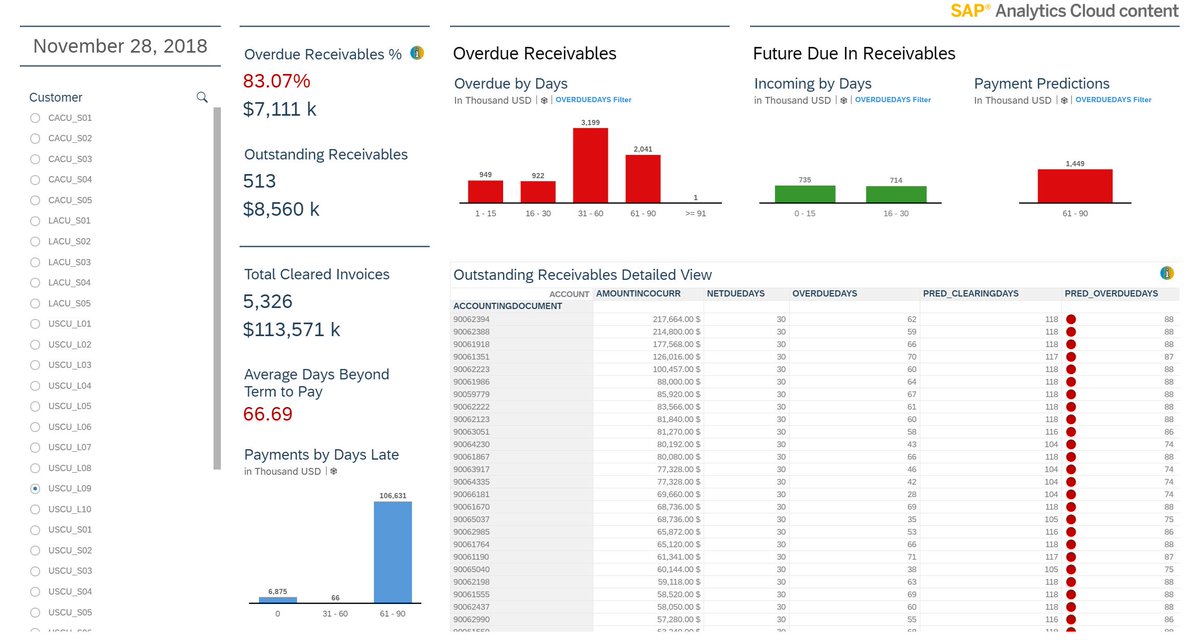Screen dimensions: 1200x641
Task: Sort by NETDUEDAYS column header
Action: tap(736, 294)
